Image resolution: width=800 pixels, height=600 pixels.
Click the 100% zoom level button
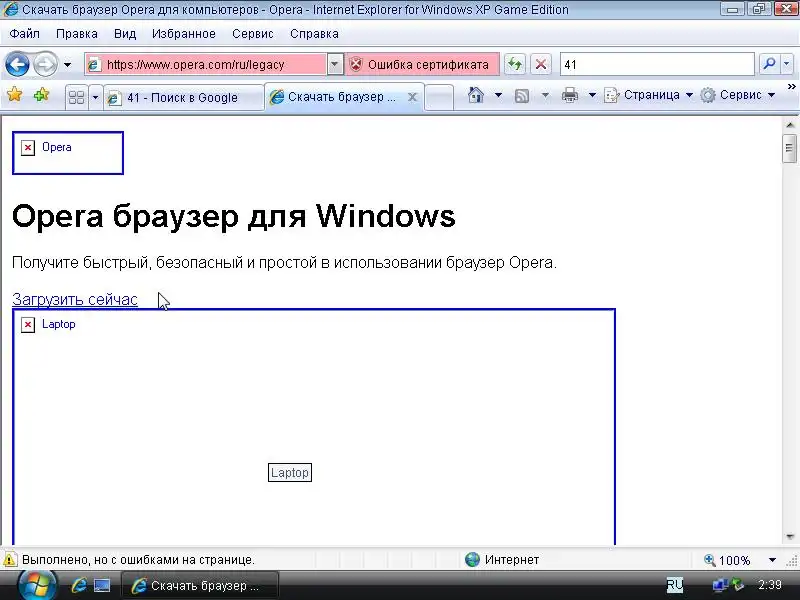[x=728, y=560]
